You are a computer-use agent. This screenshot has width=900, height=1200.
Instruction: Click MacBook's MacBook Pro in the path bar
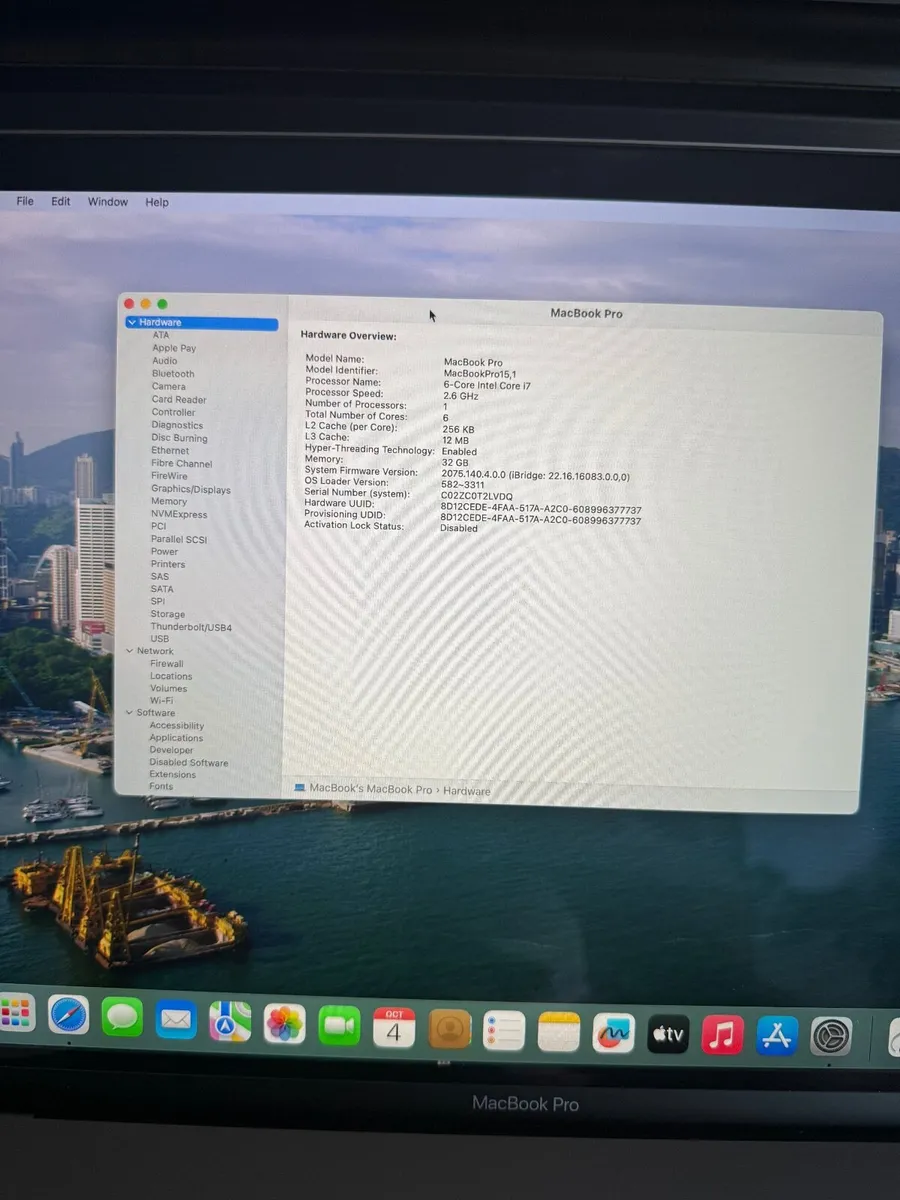369,789
